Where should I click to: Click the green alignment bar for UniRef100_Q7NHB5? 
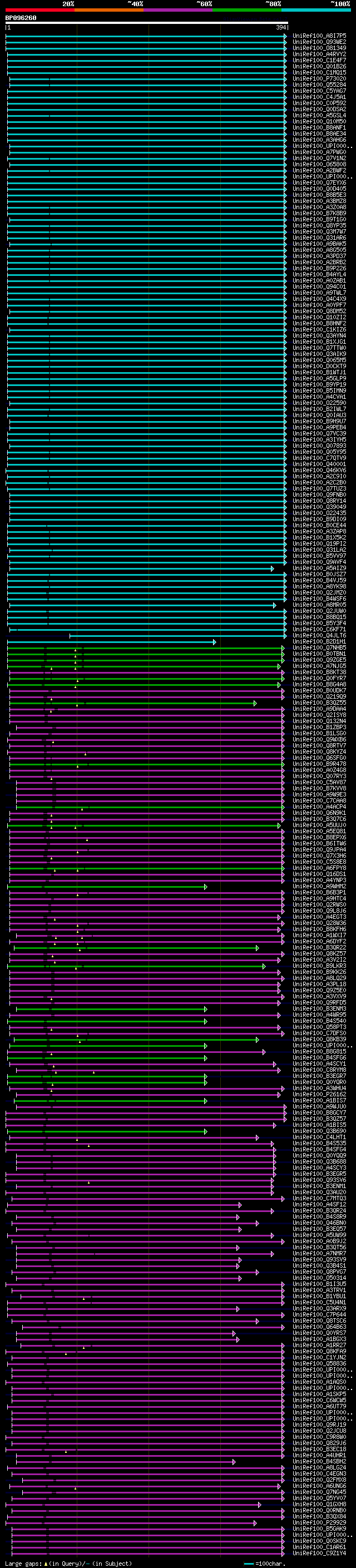145,647
